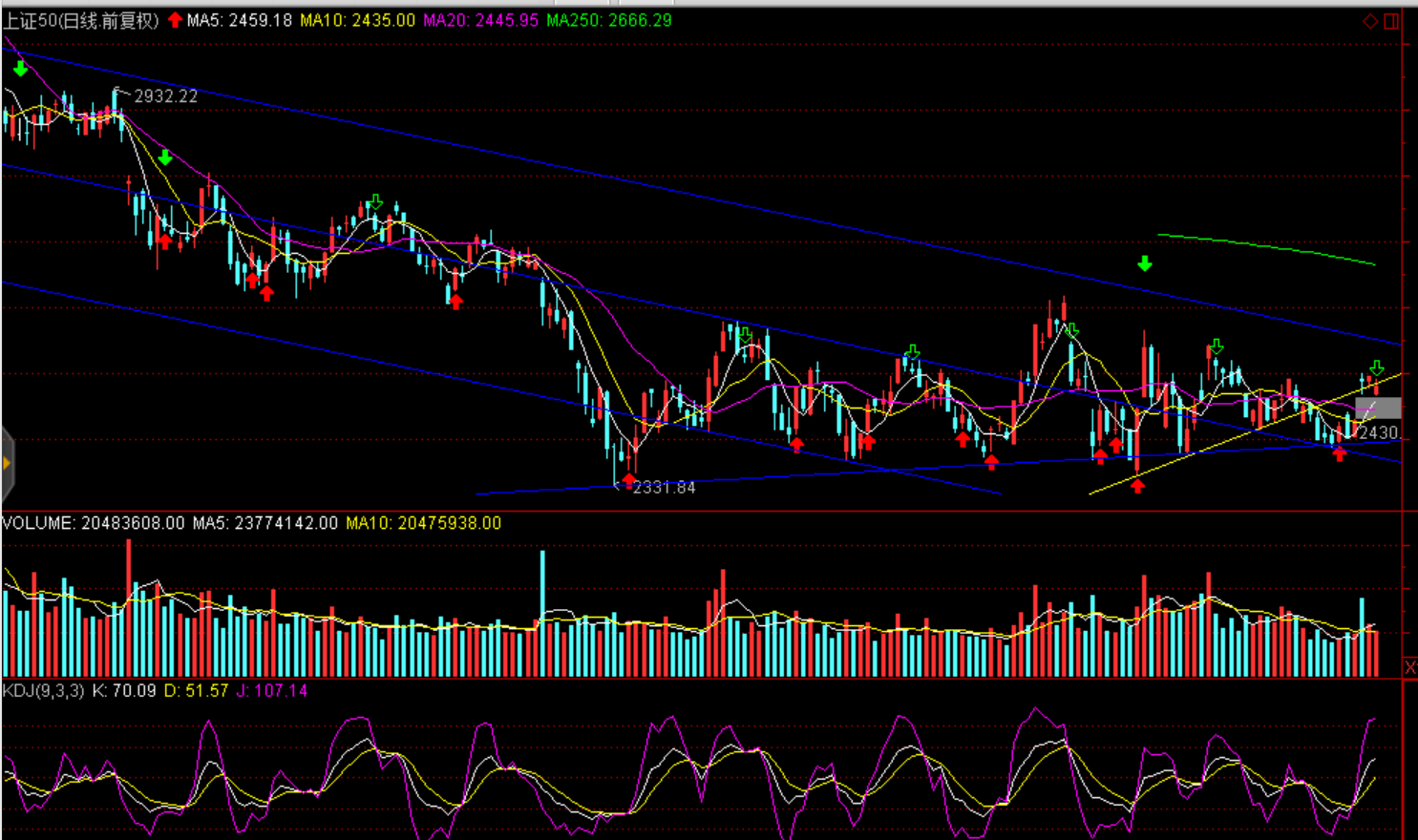The height and width of the screenshot is (840, 1418).
Task: Click the MA10: 2435.00 yellow label
Action: tap(358, 21)
